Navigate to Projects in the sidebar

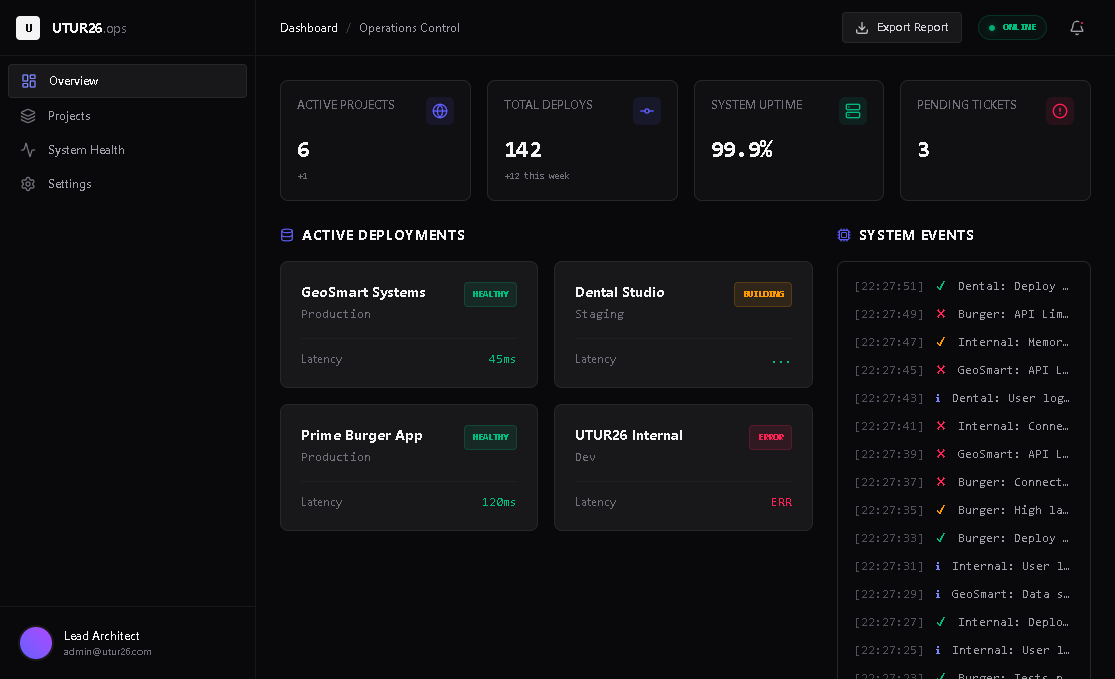[69, 116]
